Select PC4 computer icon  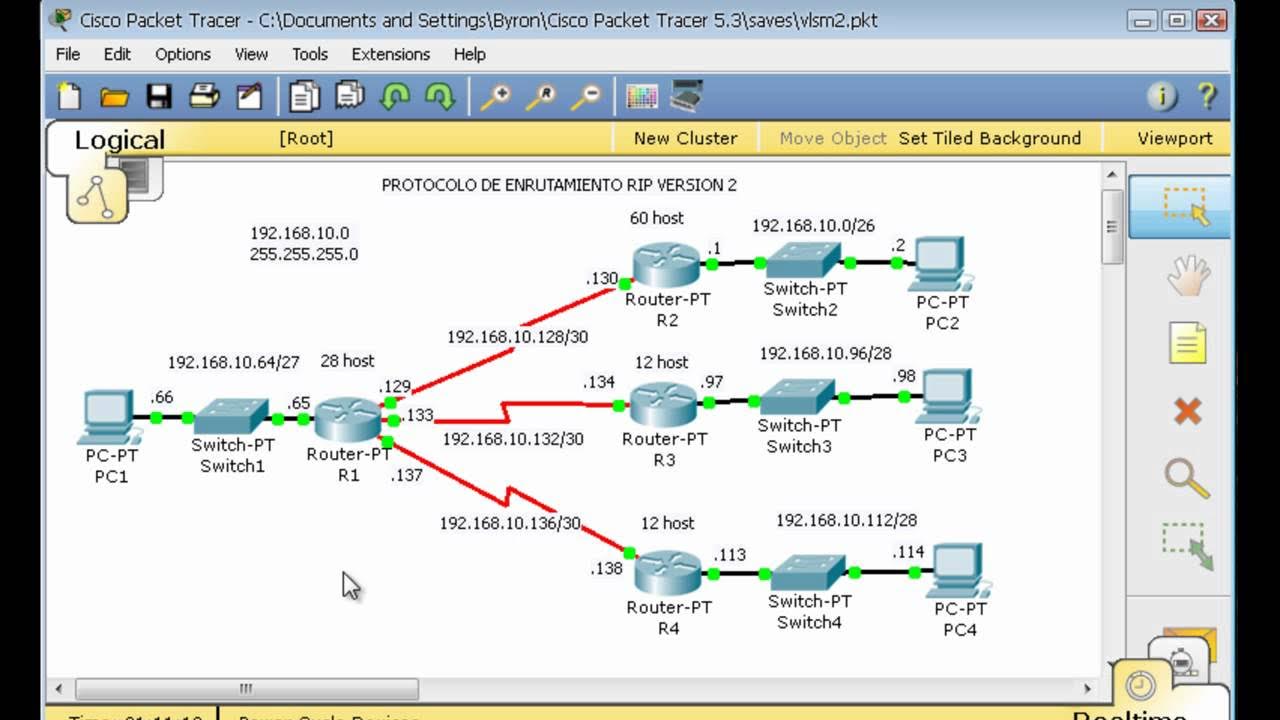coord(957,572)
